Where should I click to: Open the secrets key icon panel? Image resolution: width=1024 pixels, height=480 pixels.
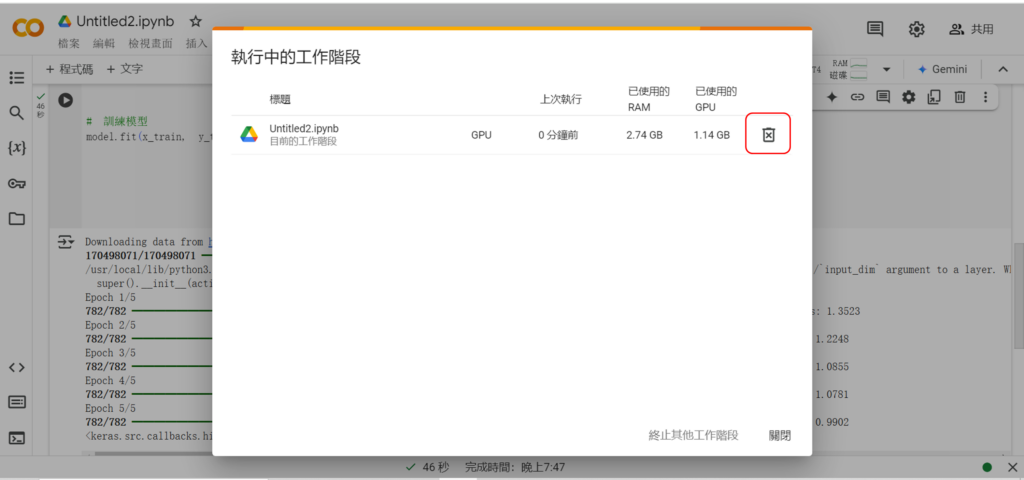point(17,183)
